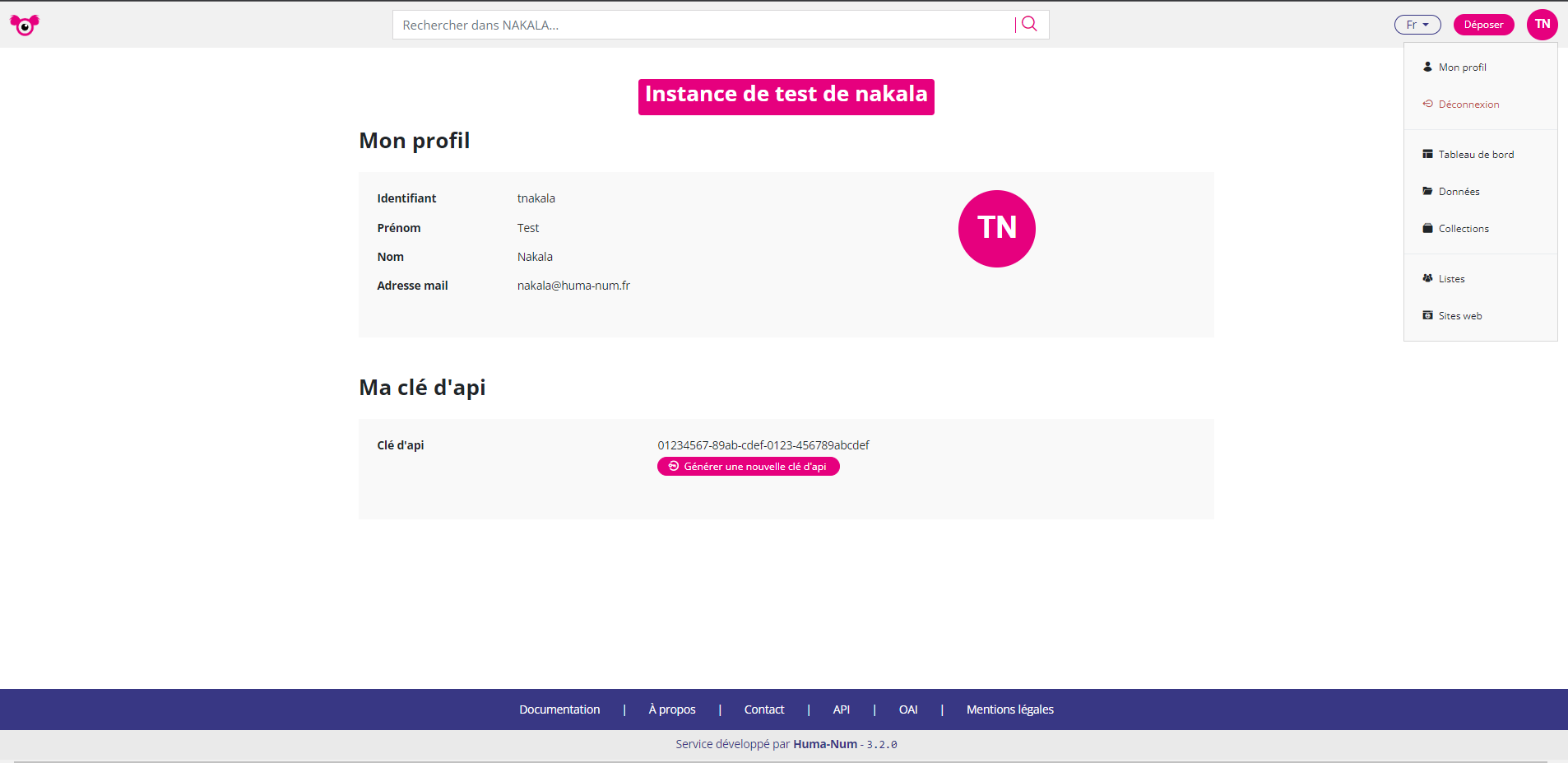Open the TN user avatar menu
The image size is (1568, 763).
pyautogui.click(x=1542, y=25)
